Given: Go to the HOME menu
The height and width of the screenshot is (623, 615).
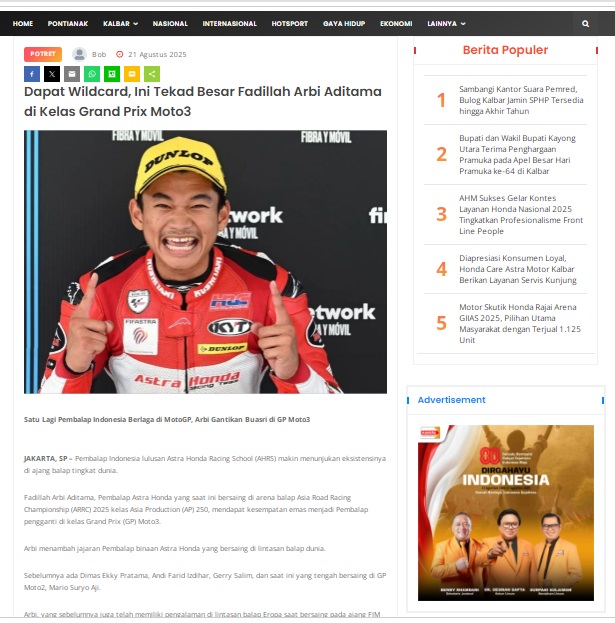Looking at the screenshot, I should pos(23,24).
